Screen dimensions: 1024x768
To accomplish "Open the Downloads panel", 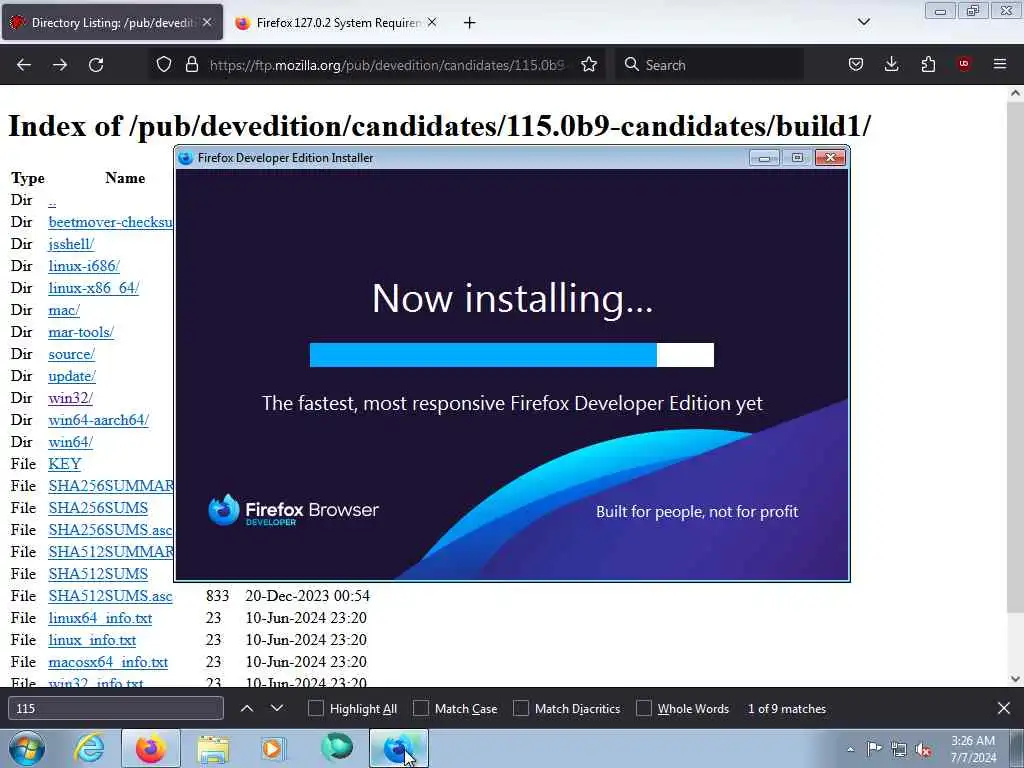I will [891, 65].
